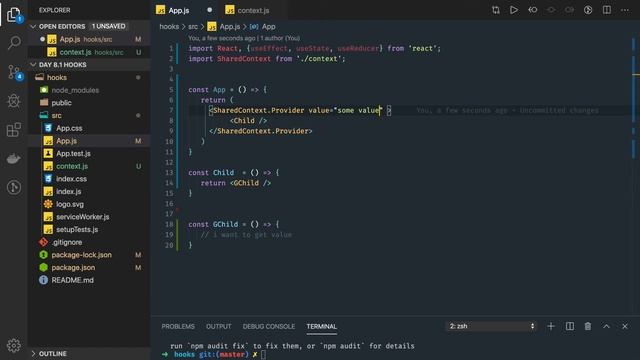The image size is (640, 360).
Task: Click src in the breadcrumb path
Action: [x=193, y=27]
